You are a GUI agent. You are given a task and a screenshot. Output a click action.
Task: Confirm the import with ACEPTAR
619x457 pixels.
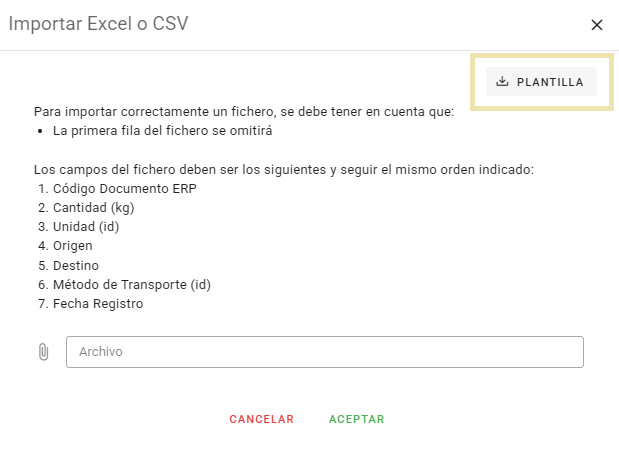click(356, 419)
